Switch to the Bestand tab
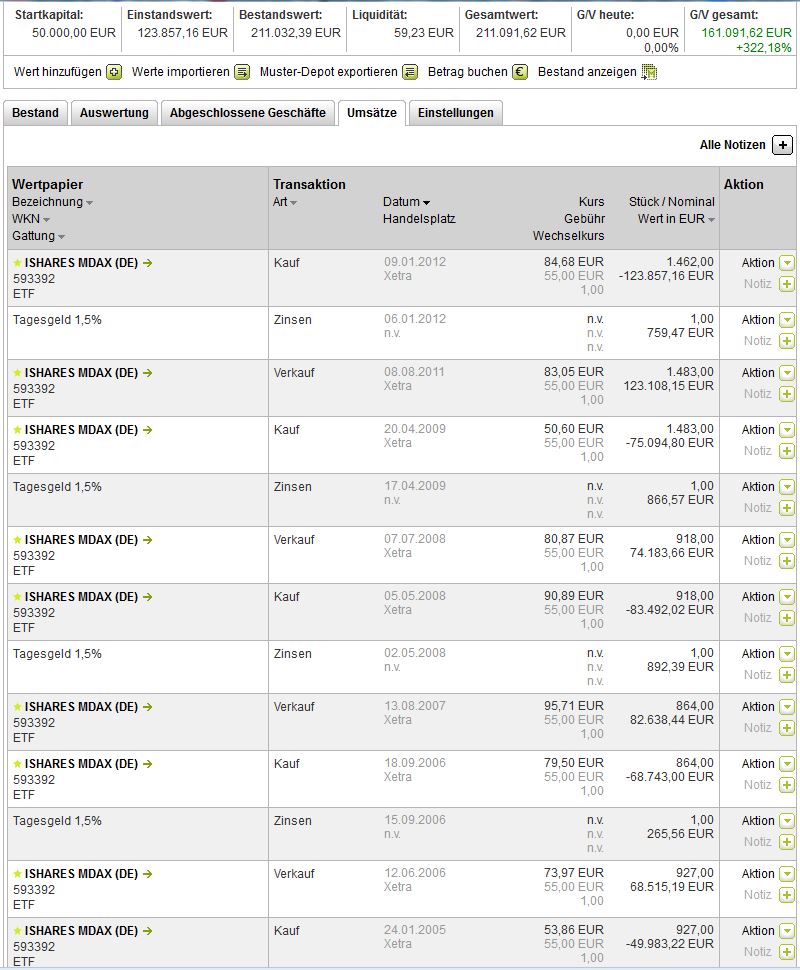The width and height of the screenshot is (800, 970). 35,113
